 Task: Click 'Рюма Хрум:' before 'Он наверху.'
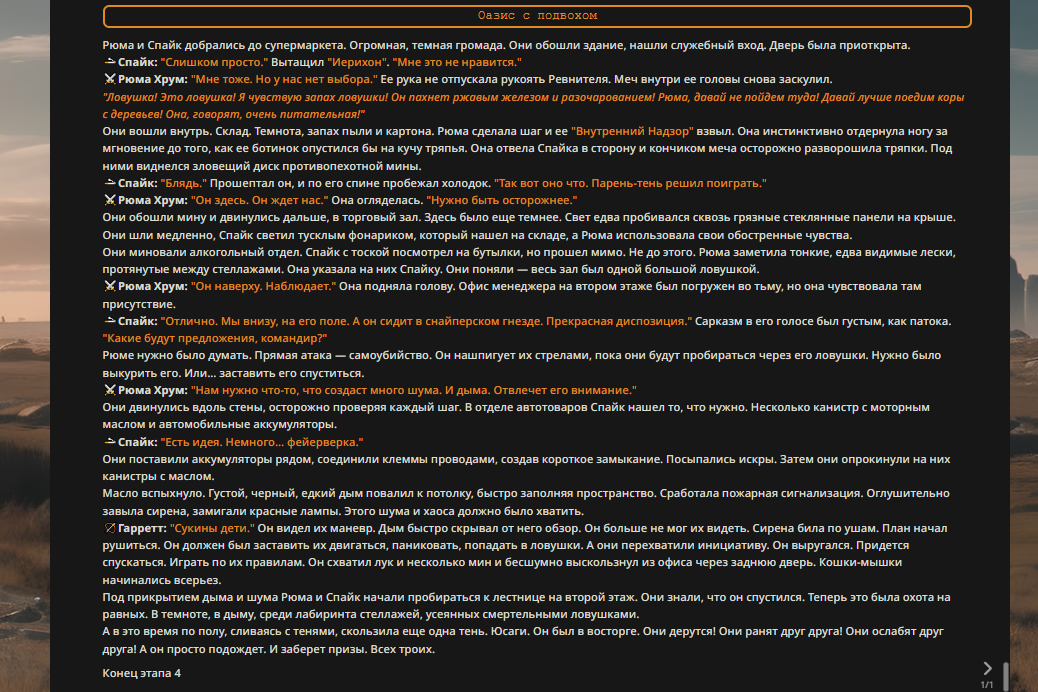pos(153,287)
